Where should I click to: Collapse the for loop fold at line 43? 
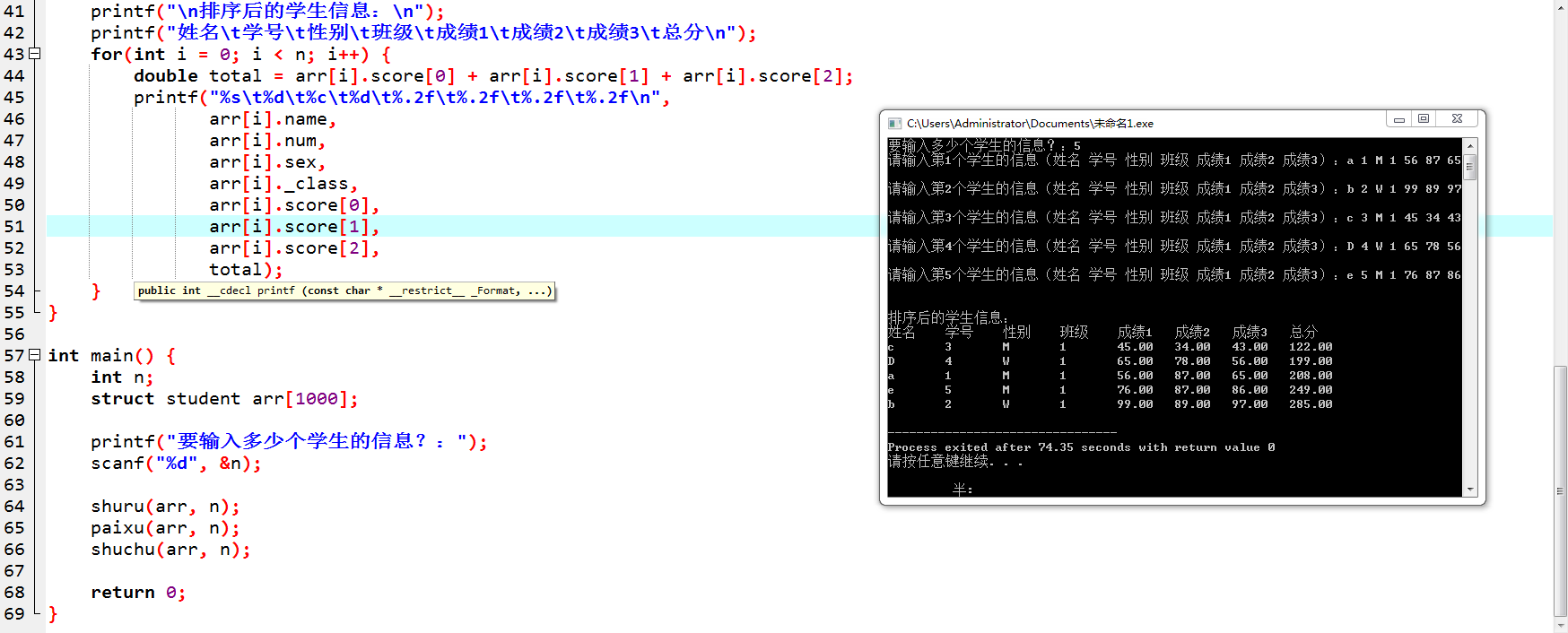35,54
